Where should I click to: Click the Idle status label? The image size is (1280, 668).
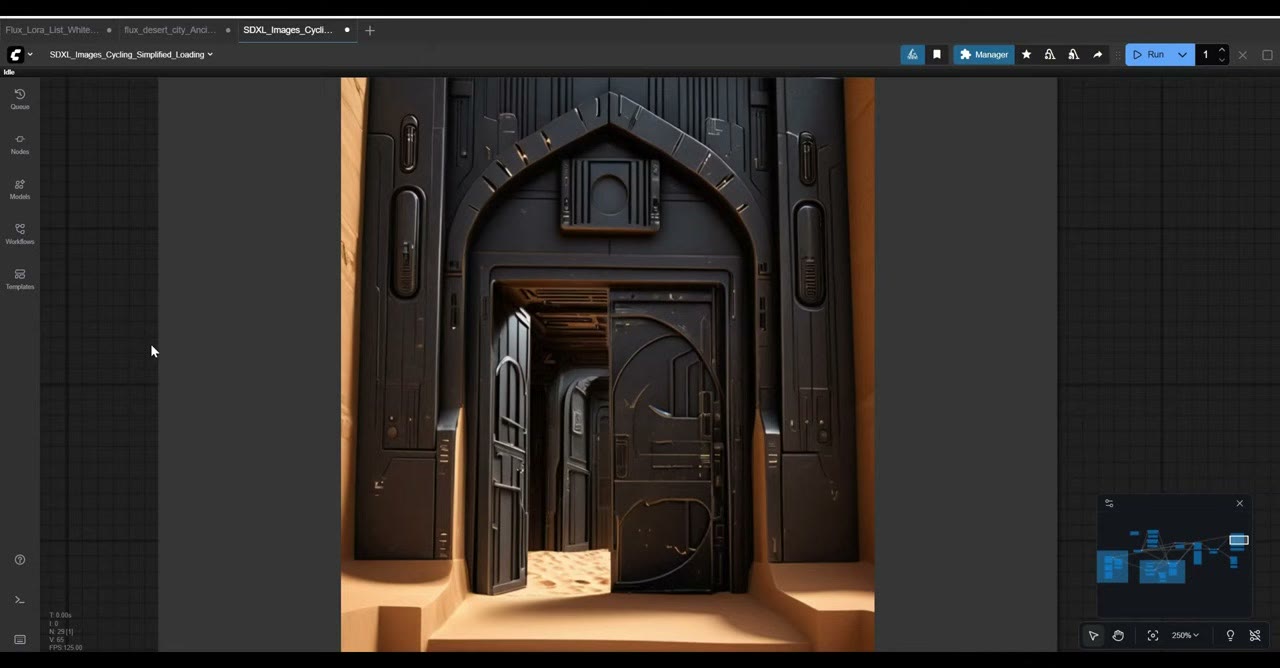pyautogui.click(x=9, y=72)
